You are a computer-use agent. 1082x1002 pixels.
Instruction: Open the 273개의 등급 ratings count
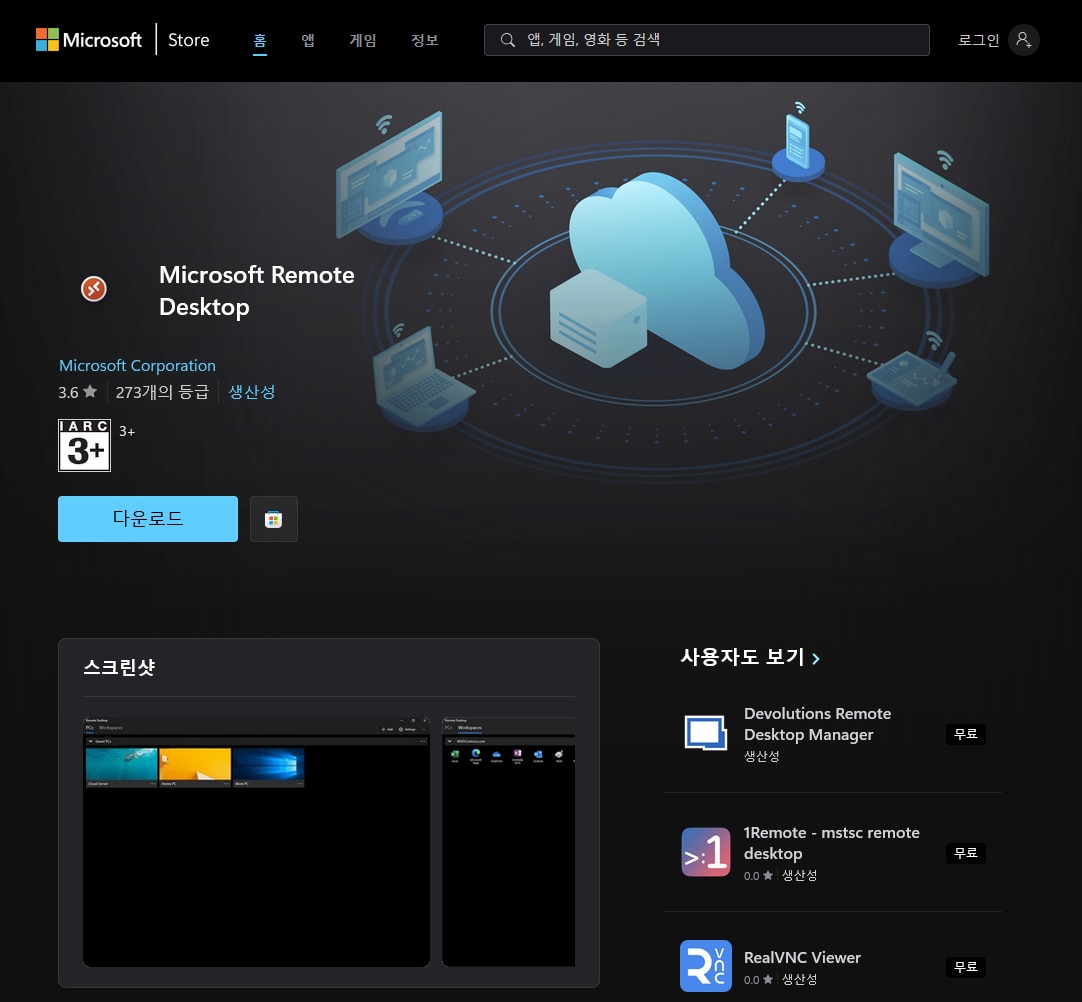point(162,392)
